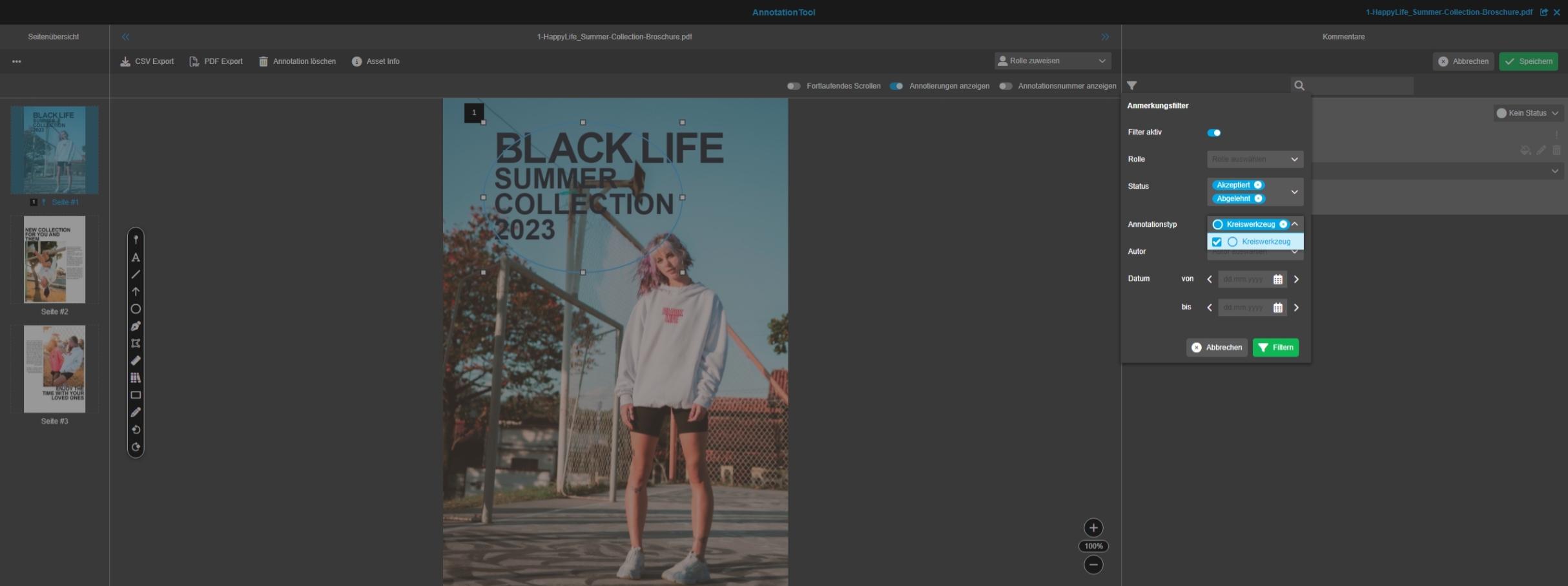
Task: Enable Fortlaufendes Scrollen toggle
Action: pyautogui.click(x=794, y=86)
